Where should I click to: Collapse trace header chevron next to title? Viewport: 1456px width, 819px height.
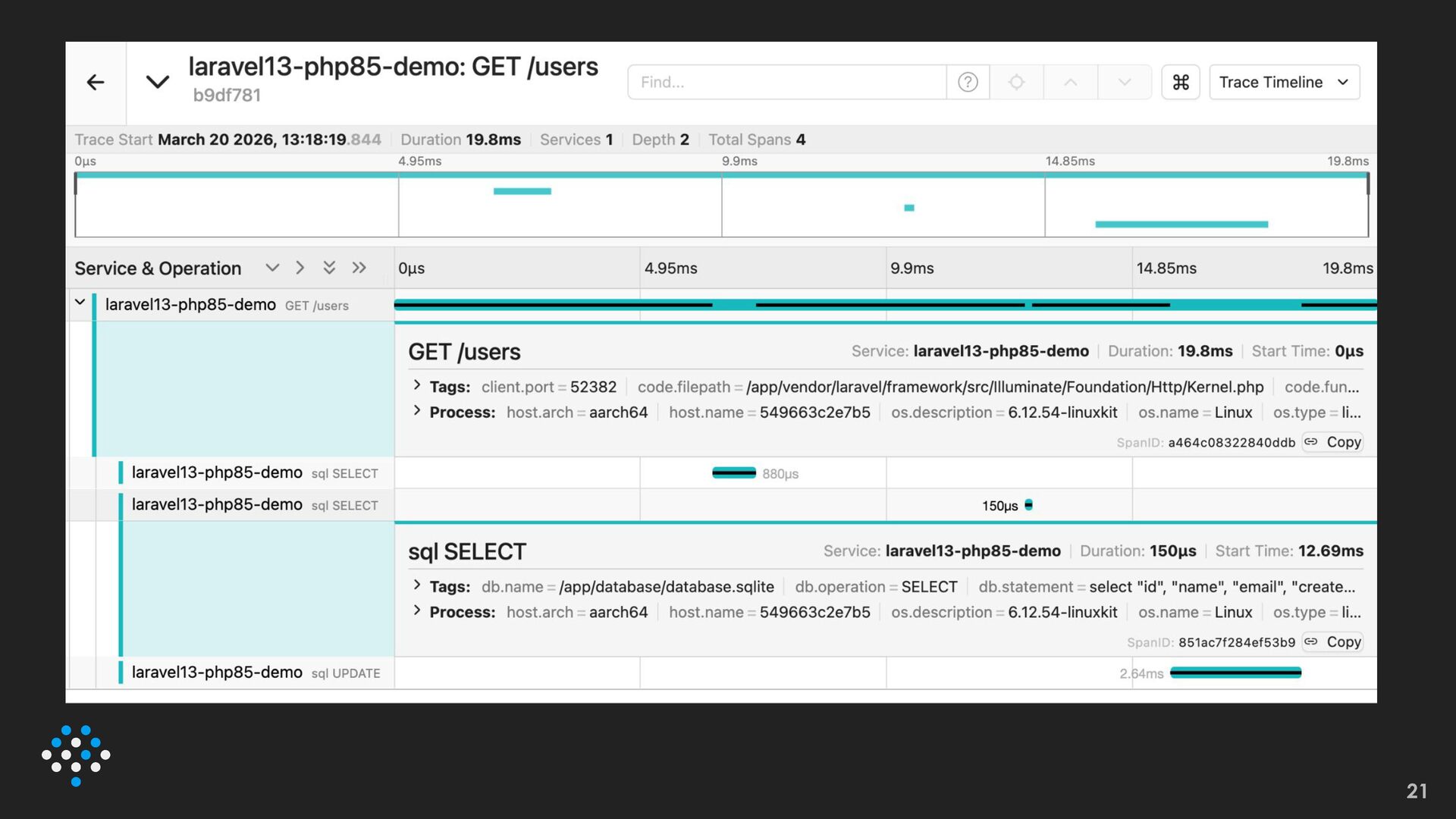(x=157, y=82)
